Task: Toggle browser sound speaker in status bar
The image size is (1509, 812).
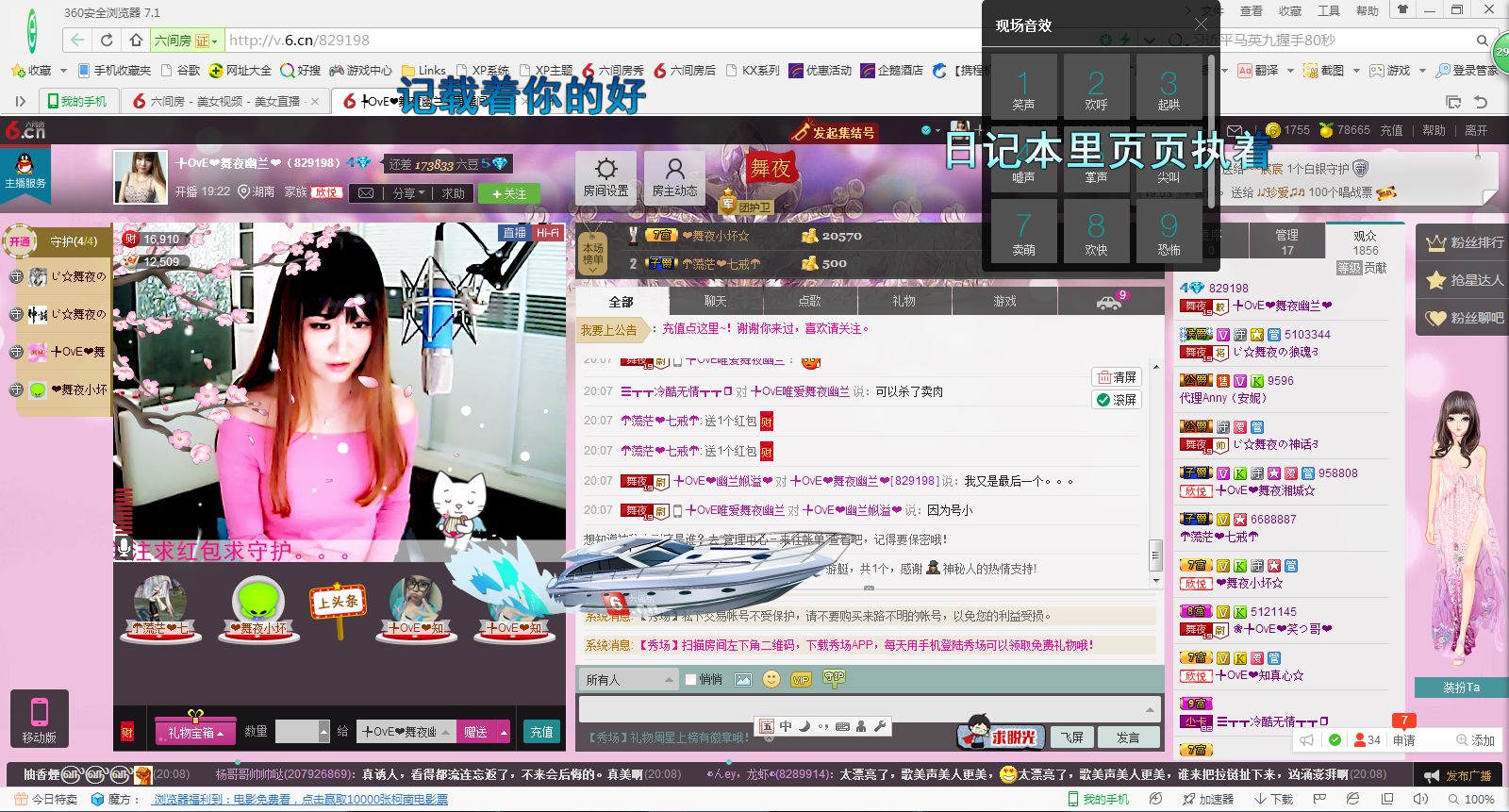Action: [x=1420, y=799]
